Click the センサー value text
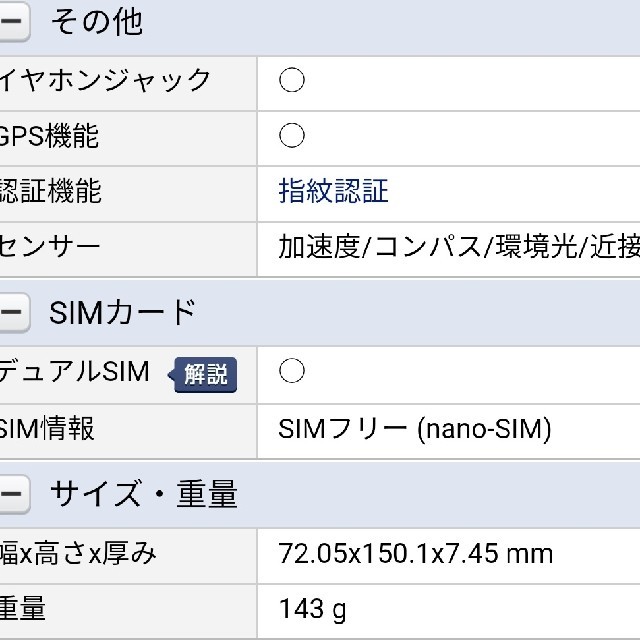This screenshot has height=640, width=640. point(459,247)
